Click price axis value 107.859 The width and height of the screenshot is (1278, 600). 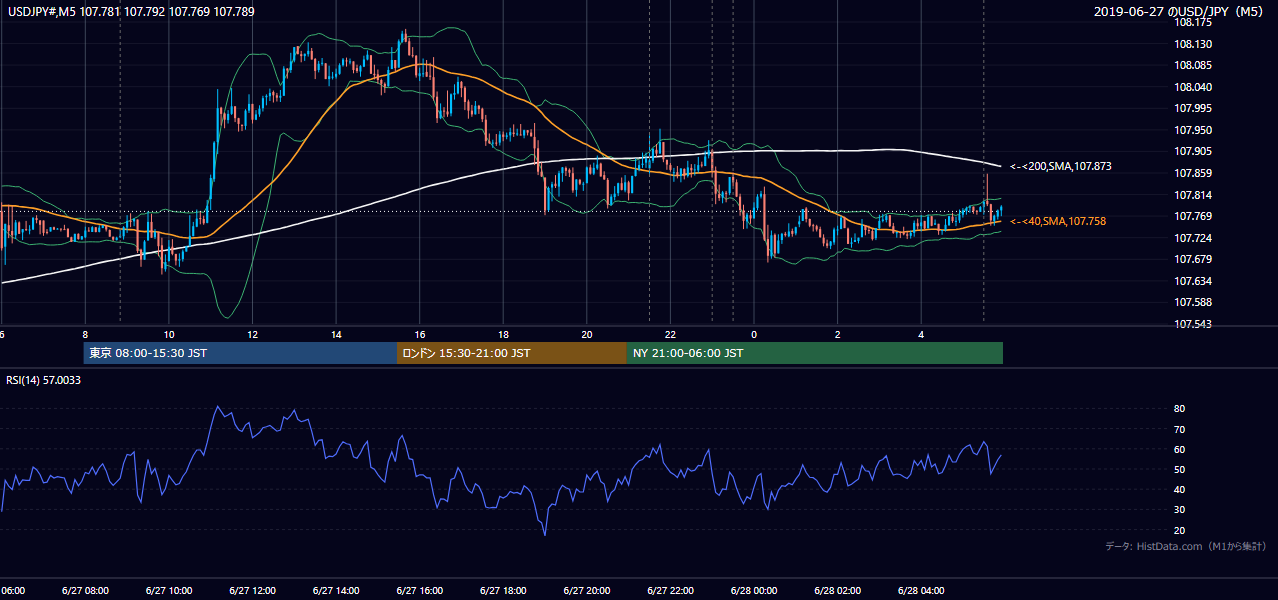(x=1192, y=173)
